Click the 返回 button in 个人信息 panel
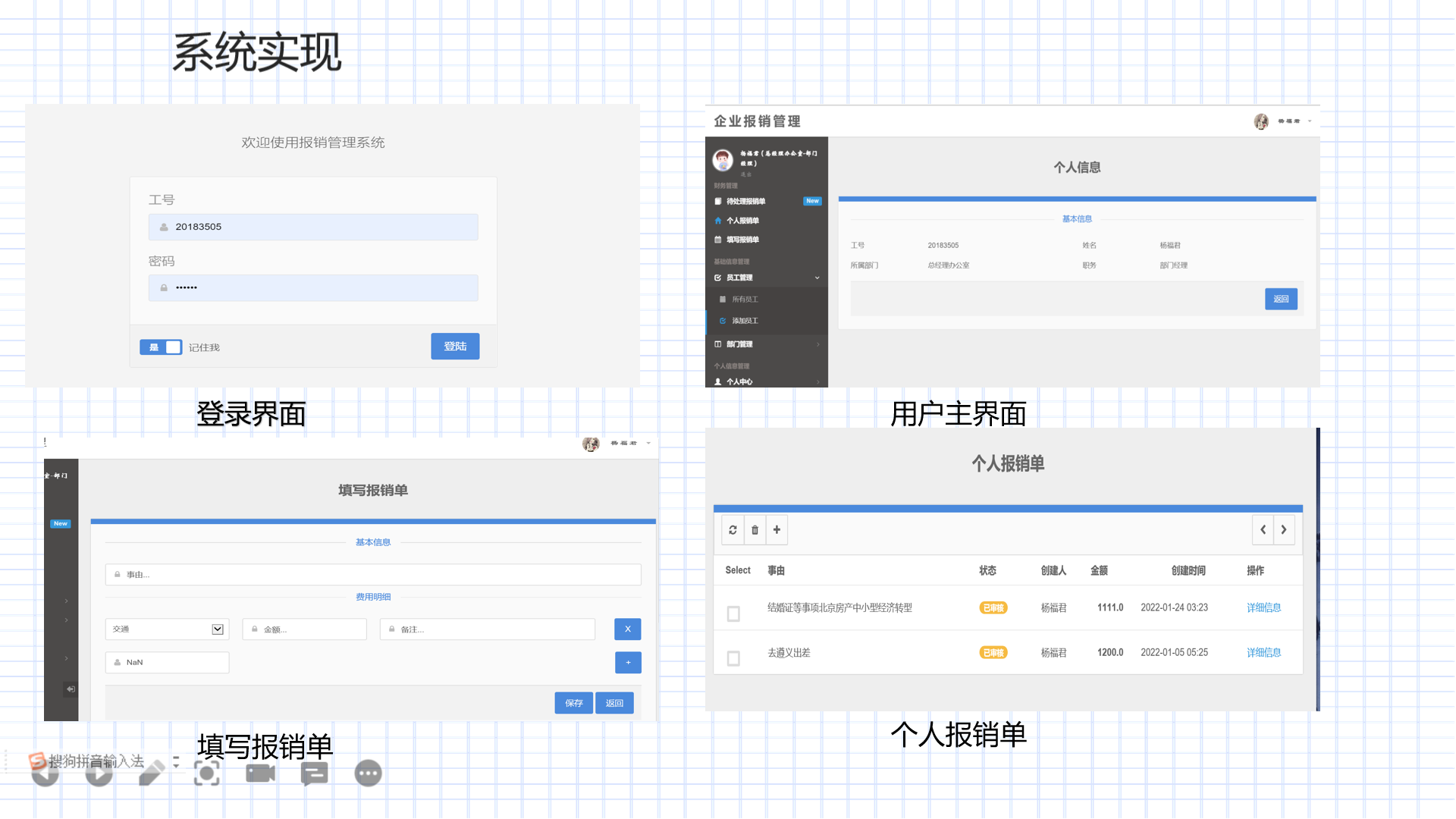 click(x=1281, y=299)
